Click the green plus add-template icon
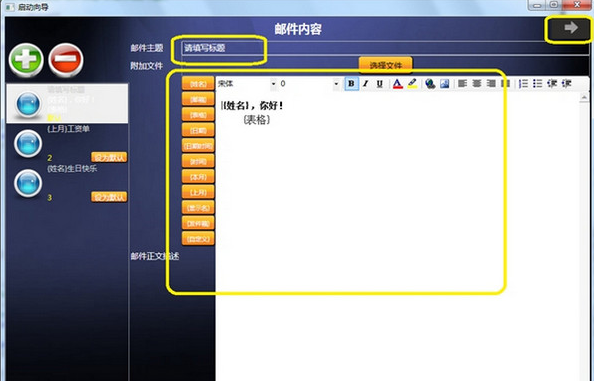 click(26, 60)
